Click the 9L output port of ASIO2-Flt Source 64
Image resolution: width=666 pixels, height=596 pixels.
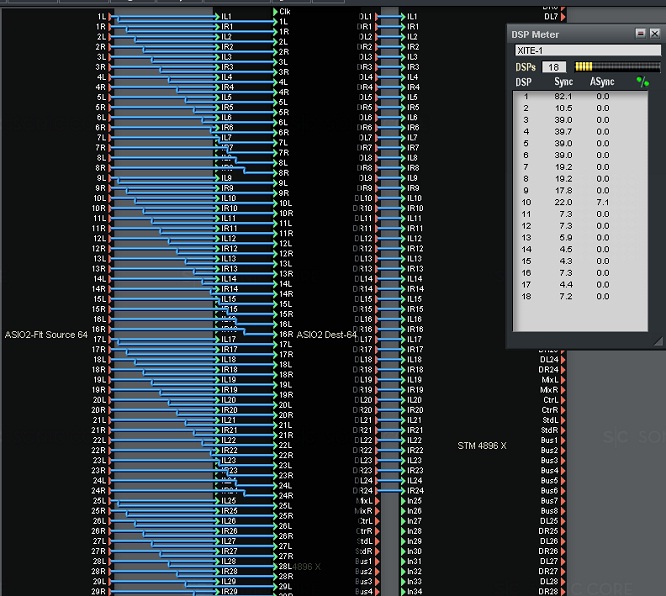(x=110, y=178)
